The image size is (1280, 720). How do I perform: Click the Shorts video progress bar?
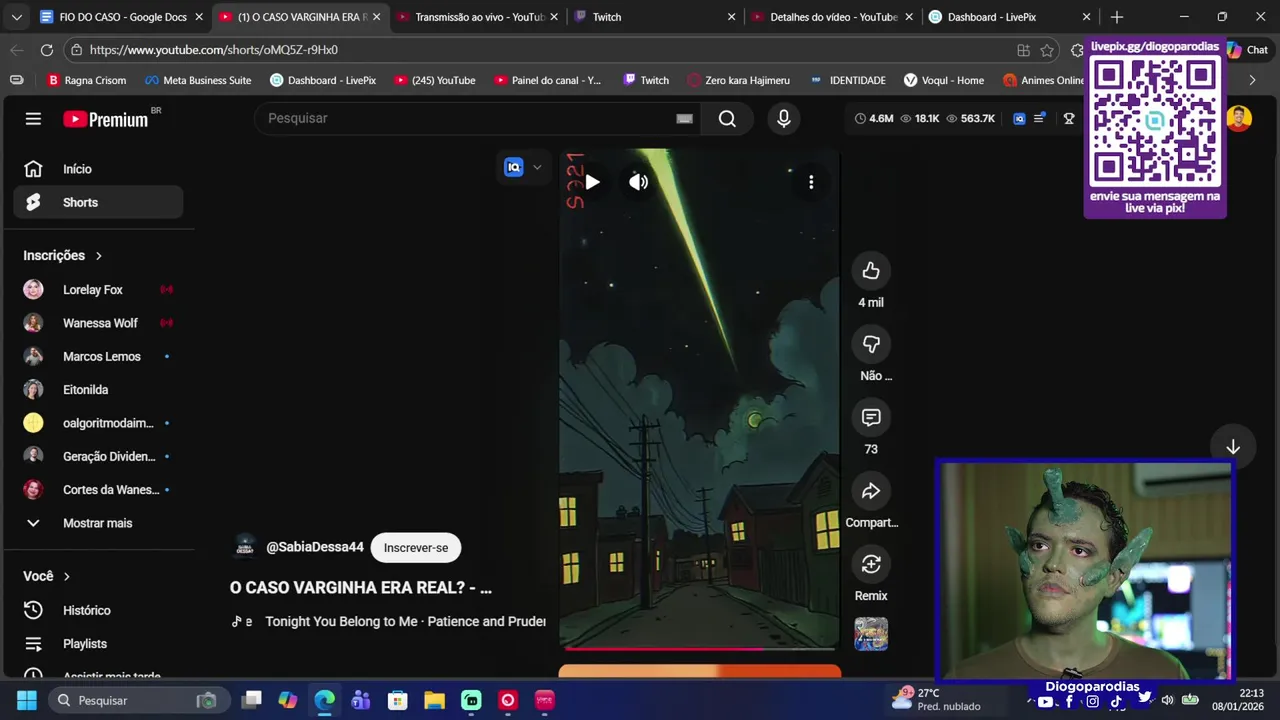pyautogui.click(x=699, y=648)
